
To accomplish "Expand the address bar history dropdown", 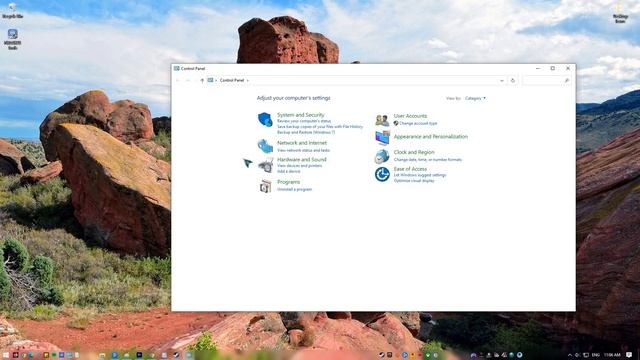I will point(502,80).
